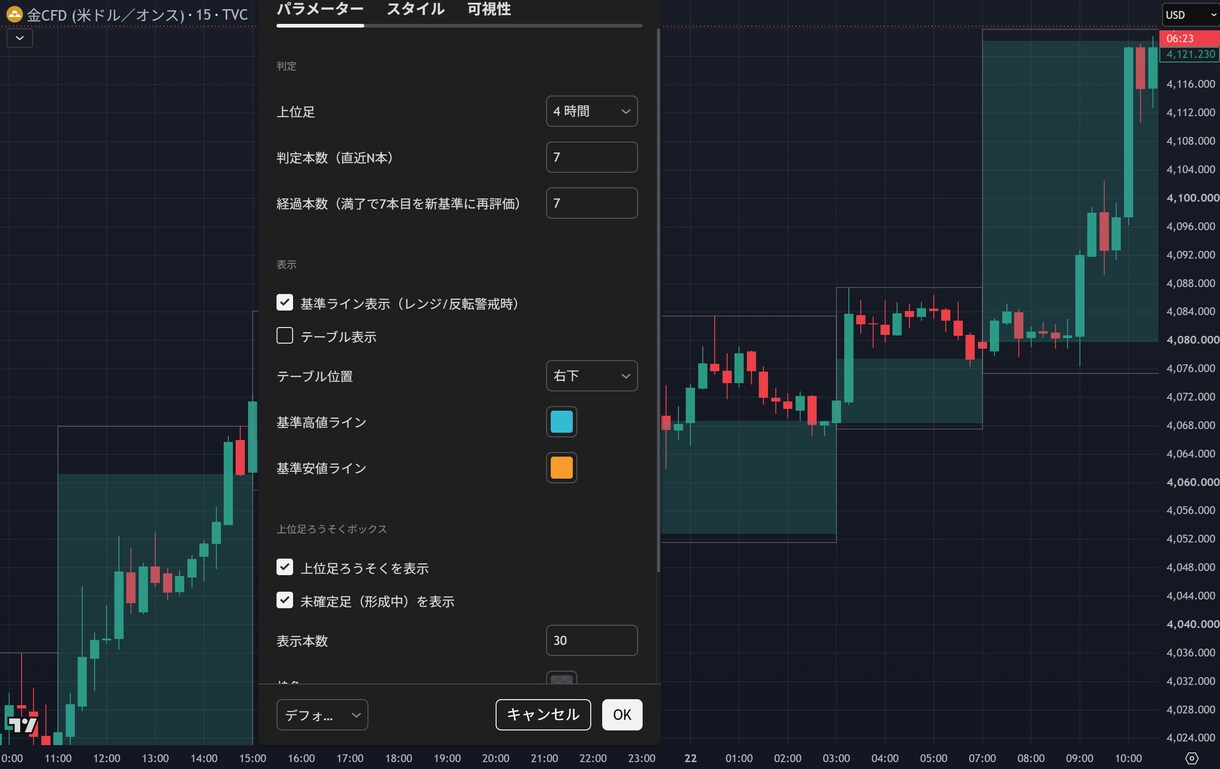The height and width of the screenshot is (769, 1220).
Task: Open chart settings gear icon
Action: click(1191, 758)
